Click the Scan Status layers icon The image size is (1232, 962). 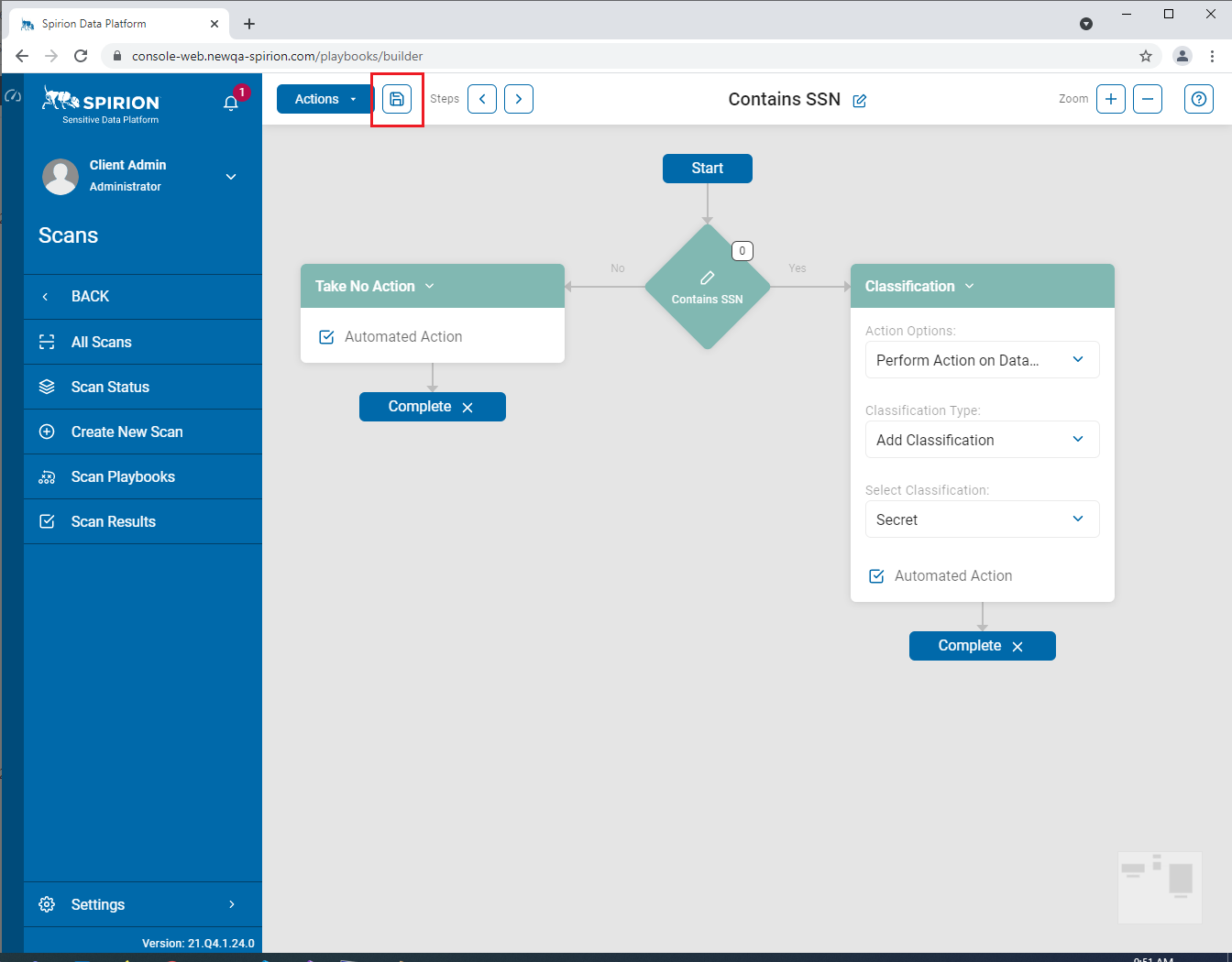(47, 387)
